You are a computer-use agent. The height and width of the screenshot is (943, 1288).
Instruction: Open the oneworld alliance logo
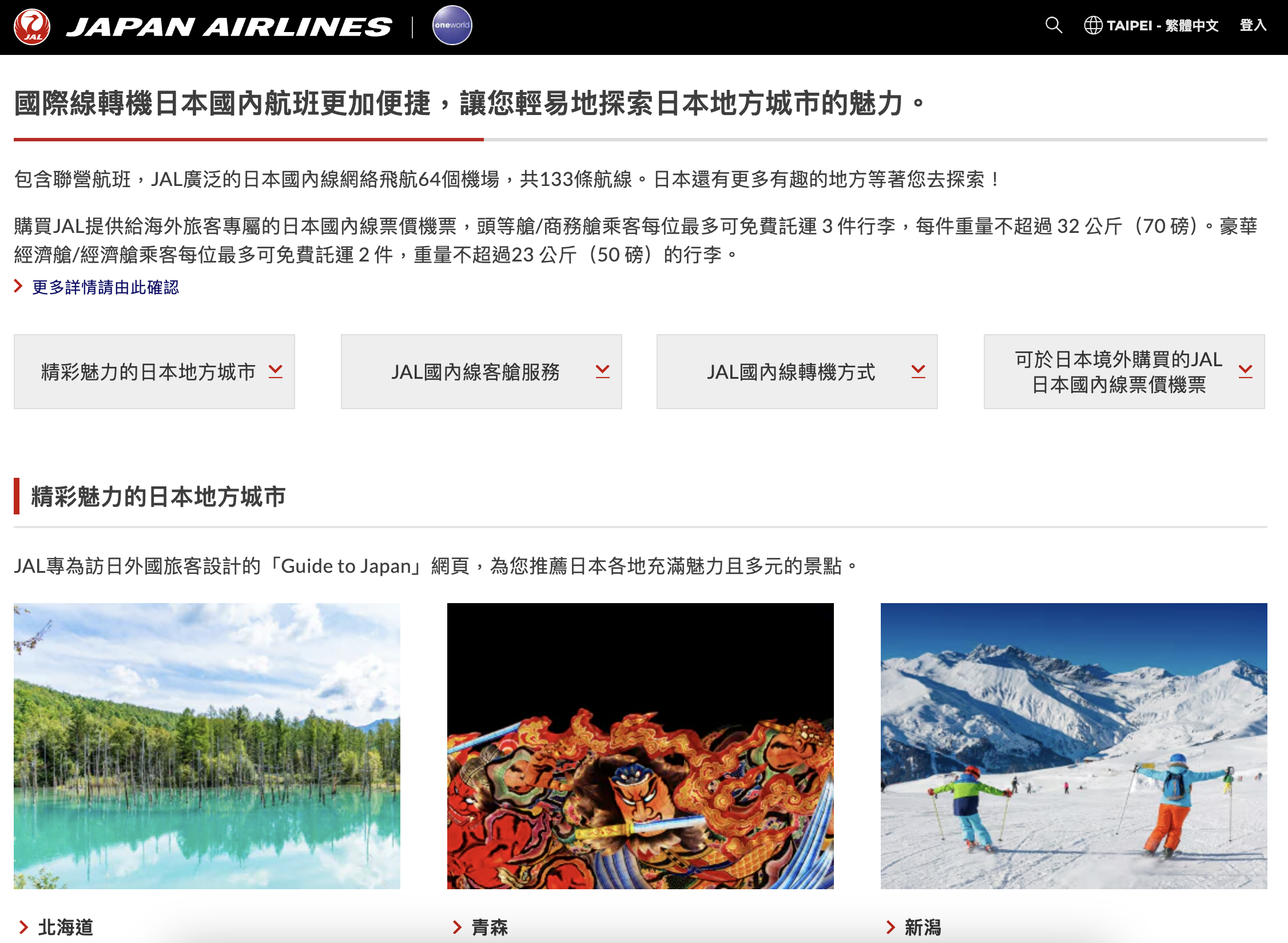452,25
